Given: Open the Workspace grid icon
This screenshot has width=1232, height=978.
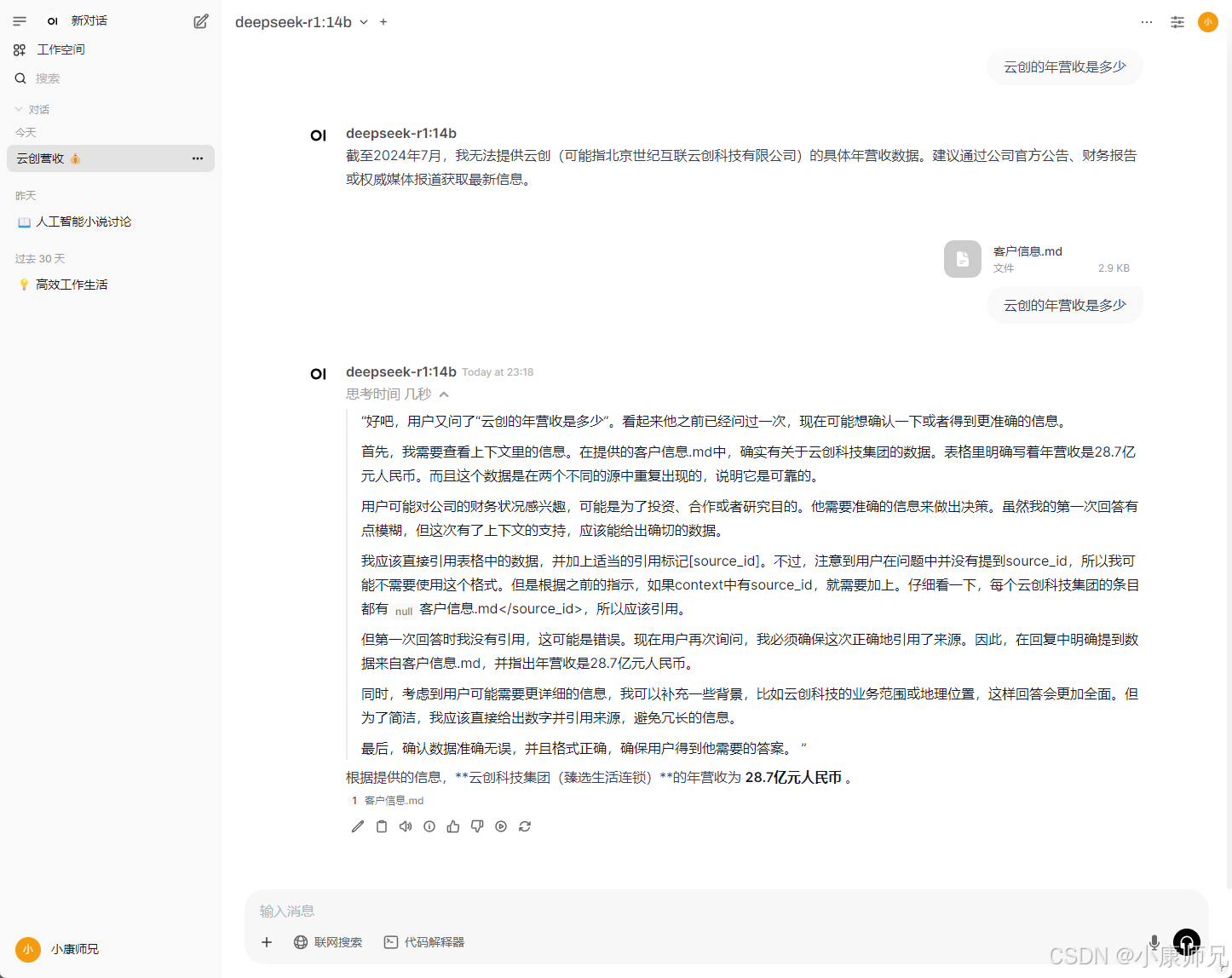Looking at the screenshot, I should 20,50.
